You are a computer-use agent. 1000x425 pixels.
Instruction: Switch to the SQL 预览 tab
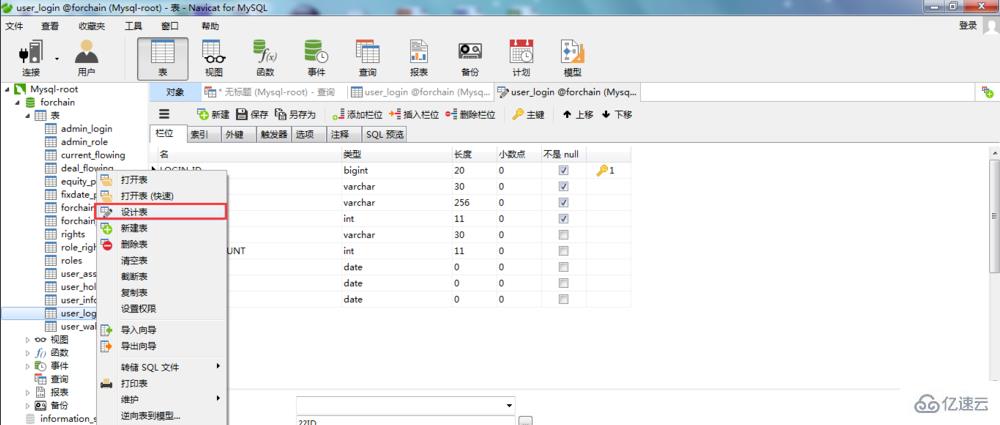[385, 135]
